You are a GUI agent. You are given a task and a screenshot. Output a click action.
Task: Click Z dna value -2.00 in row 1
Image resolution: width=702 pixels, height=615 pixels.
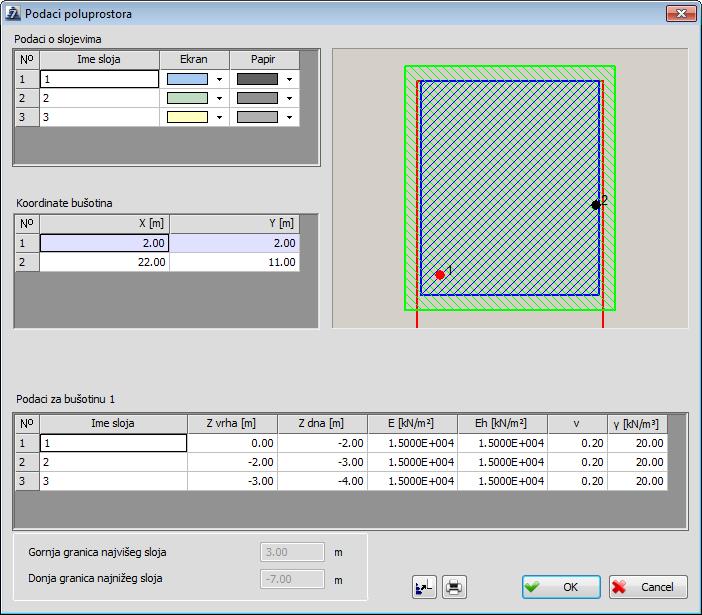click(322, 443)
